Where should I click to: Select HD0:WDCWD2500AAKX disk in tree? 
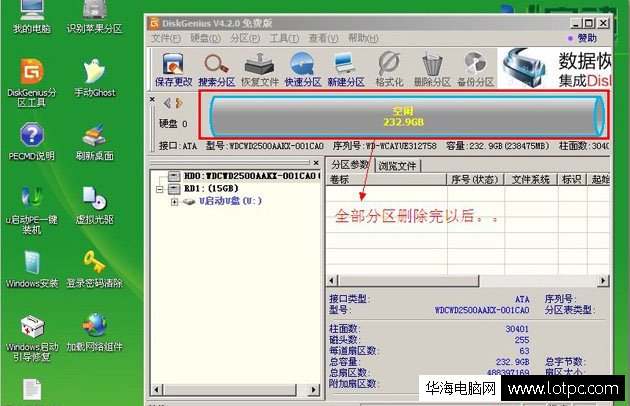pyautogui.click(x=250, y=176)
